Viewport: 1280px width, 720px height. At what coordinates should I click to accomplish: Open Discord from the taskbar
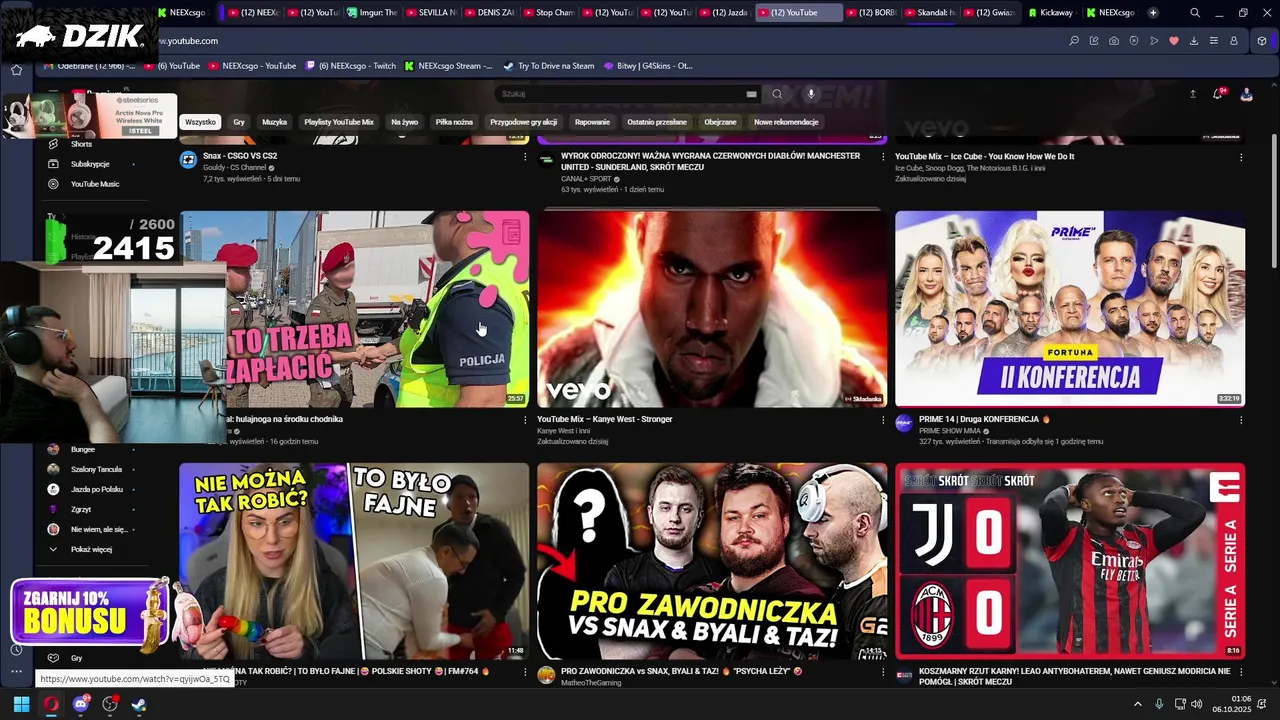(x=81, y=704)
